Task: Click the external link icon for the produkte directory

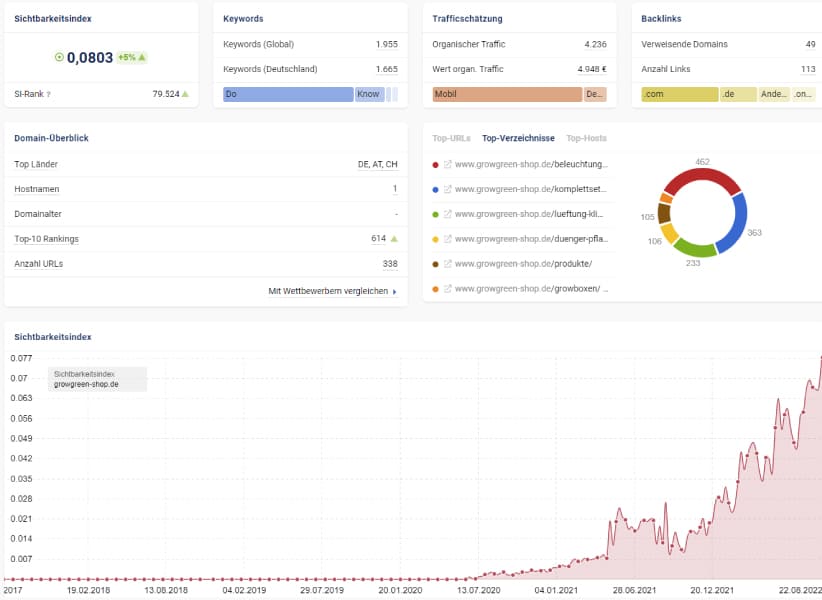Action: (448, 264)
